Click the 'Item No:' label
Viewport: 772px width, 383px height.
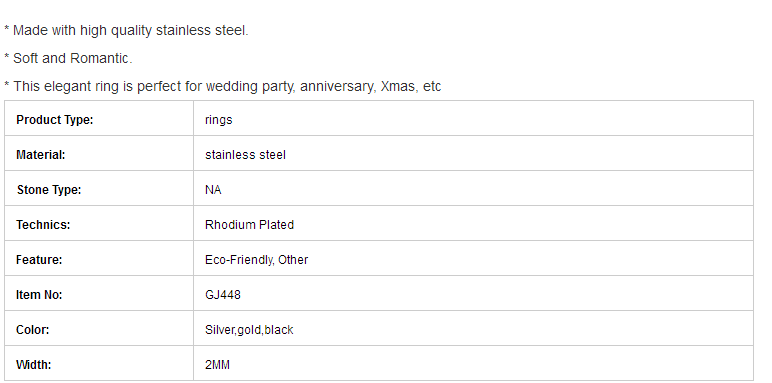click(39, 294)
